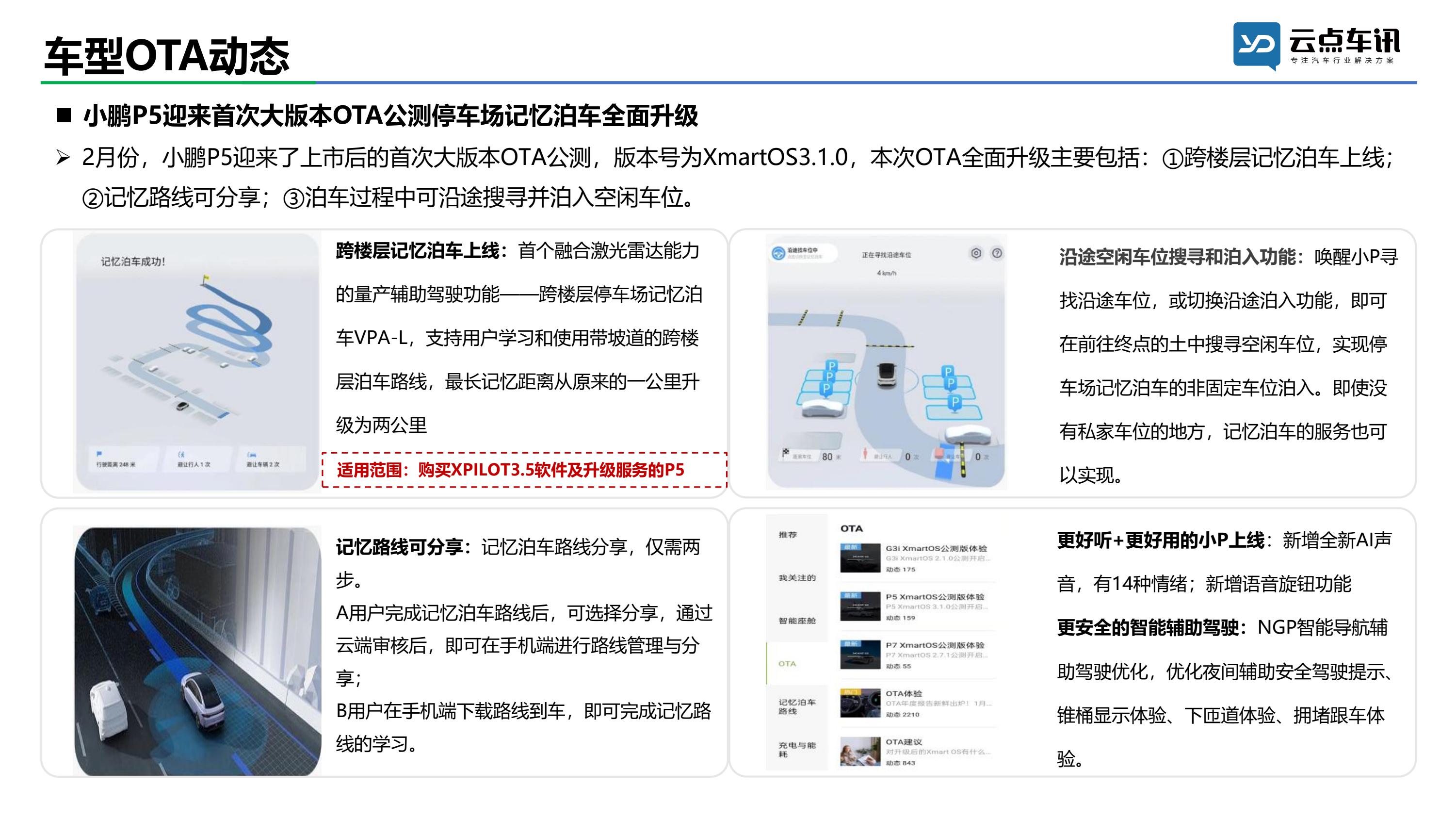The image size is (1456, 819).
Task: Click the OTA建议 thumbnail with woman
Action: coord(860,751)
